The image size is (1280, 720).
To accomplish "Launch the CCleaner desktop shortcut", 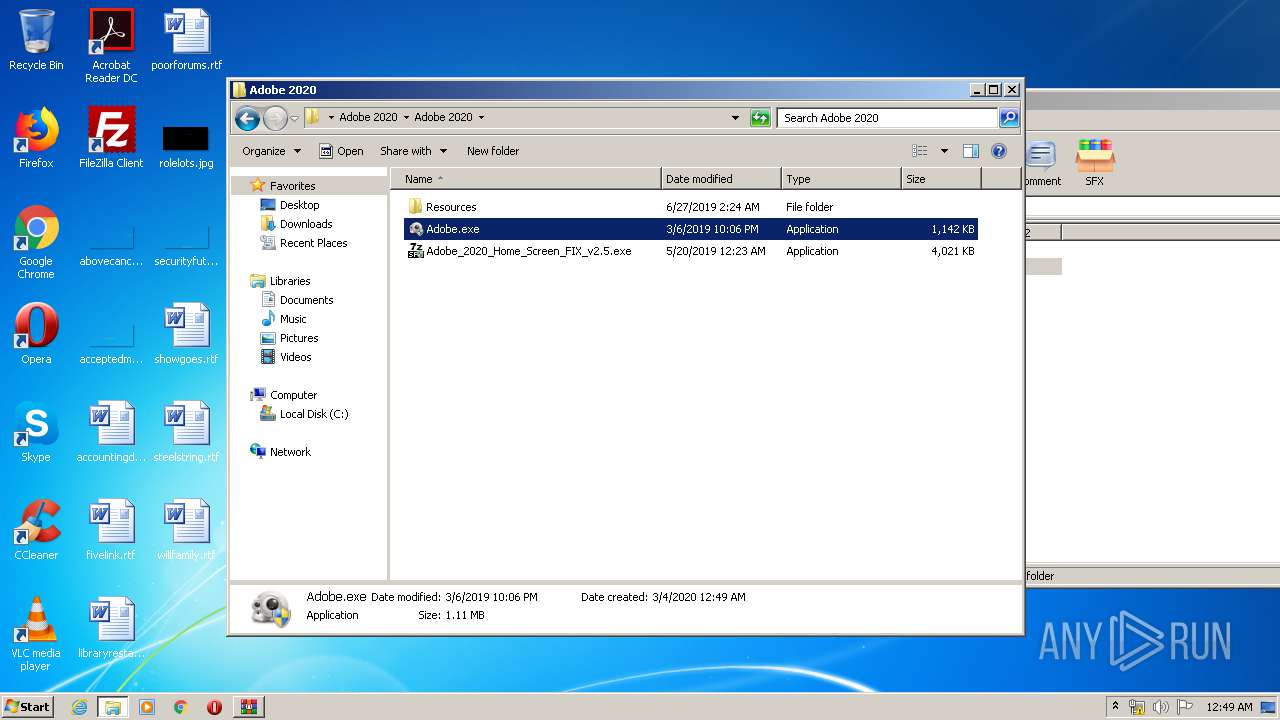I will pos(36,530).
